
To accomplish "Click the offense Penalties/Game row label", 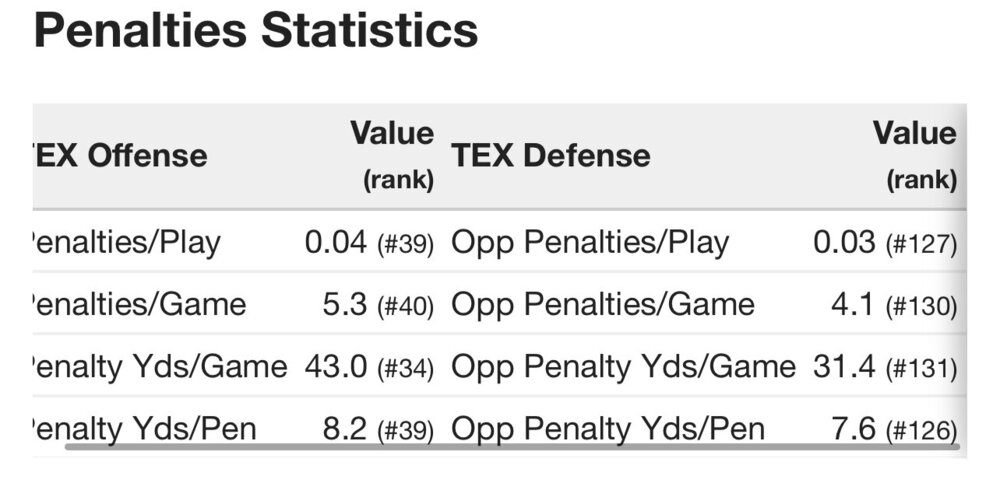I will [137, 305].
